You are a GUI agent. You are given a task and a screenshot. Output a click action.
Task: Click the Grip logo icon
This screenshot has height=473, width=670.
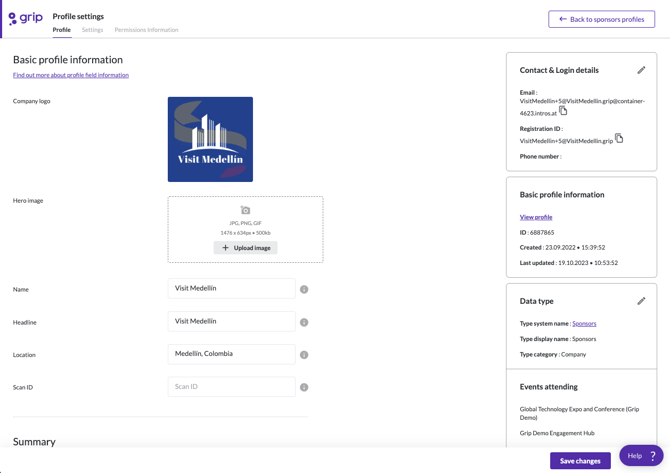pyautogui.click(x=25, y=18)
